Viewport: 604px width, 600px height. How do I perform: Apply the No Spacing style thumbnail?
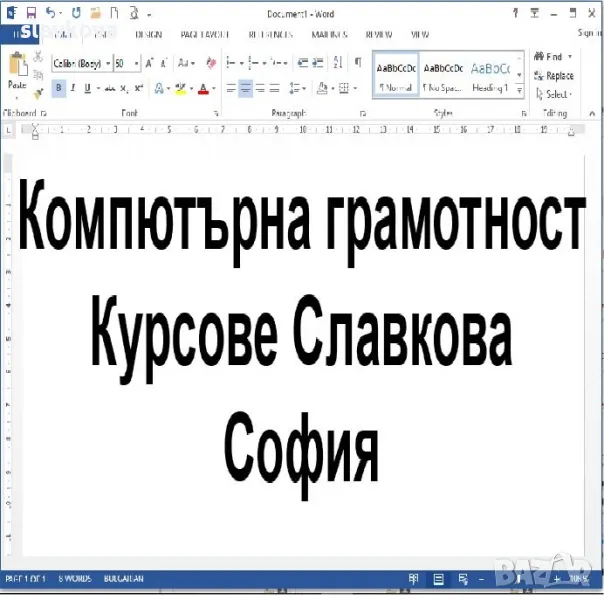(443, 76)
